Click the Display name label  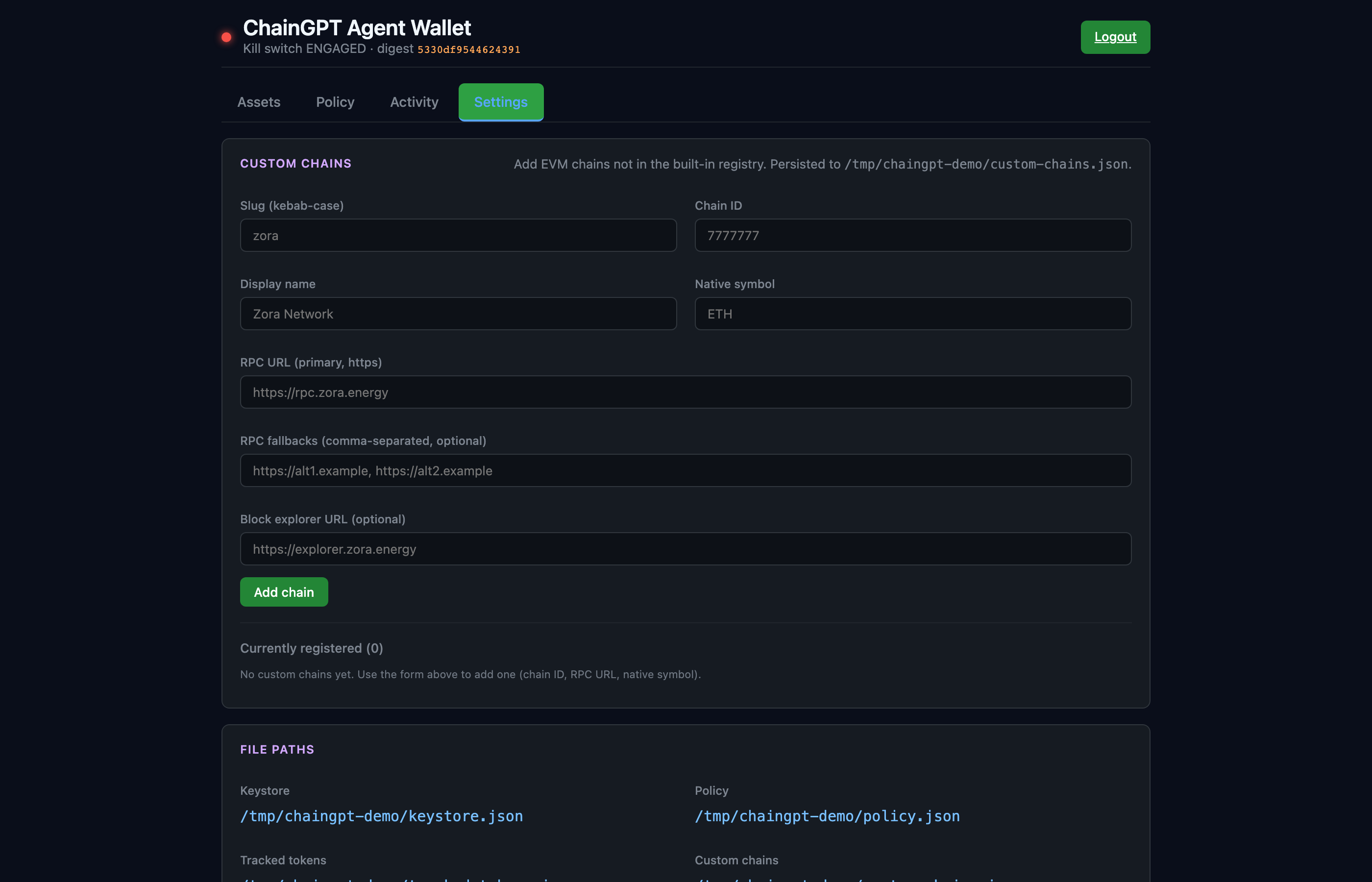pos(278,284)
